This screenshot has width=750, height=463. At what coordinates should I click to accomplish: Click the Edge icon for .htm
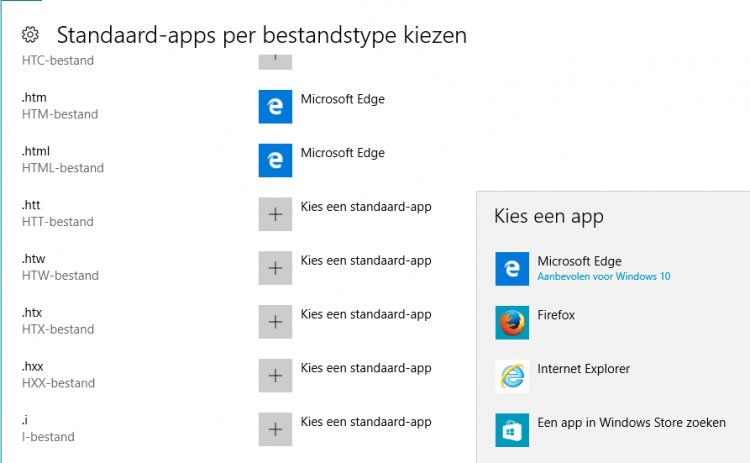(x=275, y=107)
